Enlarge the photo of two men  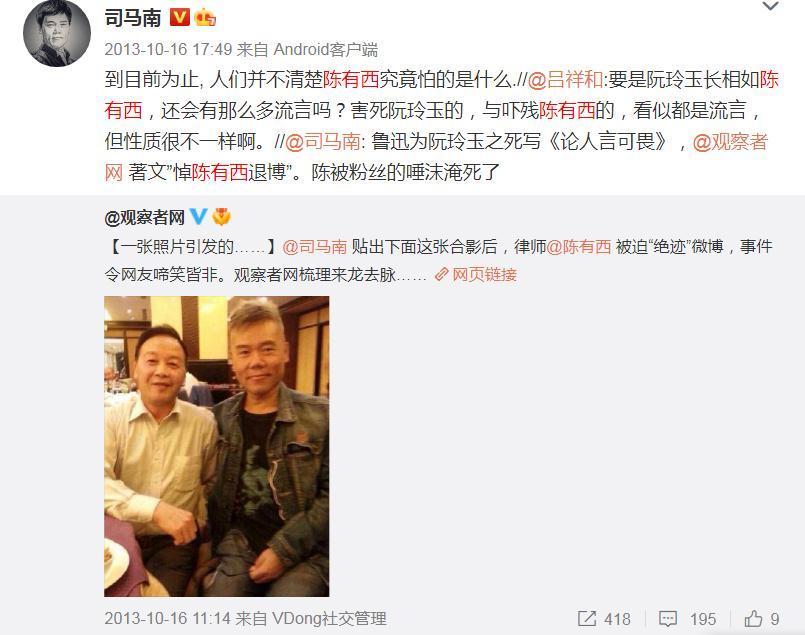(x=217, y=446)
